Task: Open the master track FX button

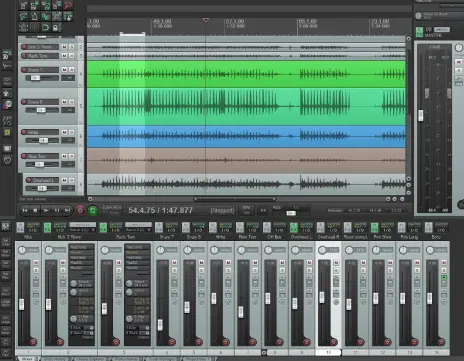Action: pyautogui.click(x=419, y=32)
